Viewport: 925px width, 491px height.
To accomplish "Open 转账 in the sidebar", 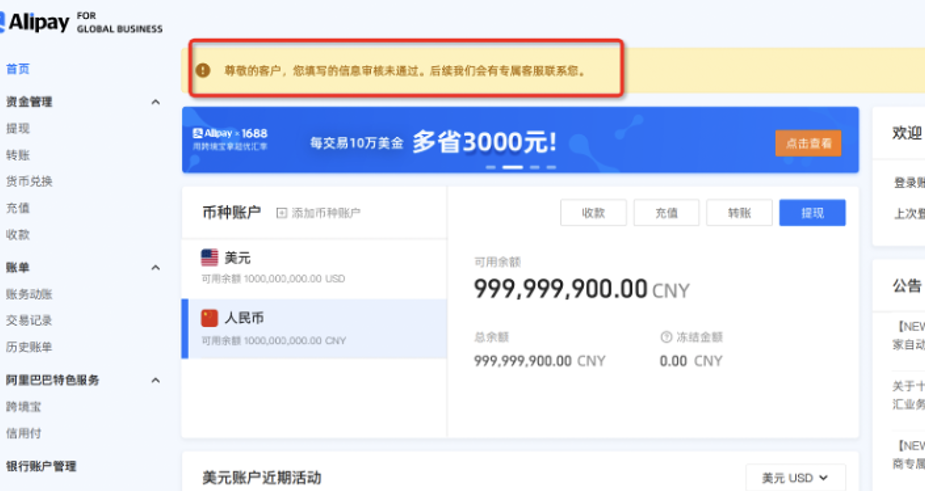I will click(x=18, y=155).
